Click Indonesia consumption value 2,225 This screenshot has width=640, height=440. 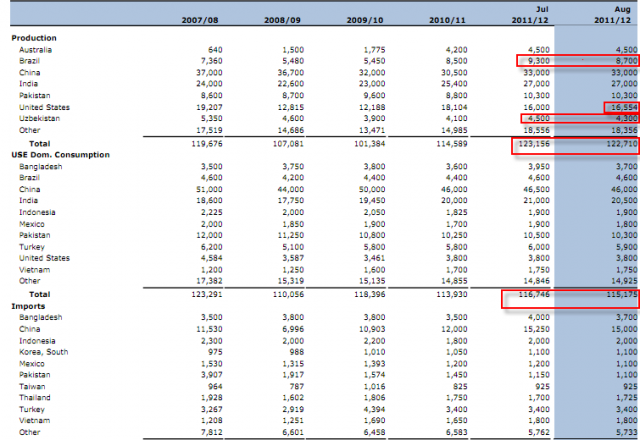(x=211, y=212)
